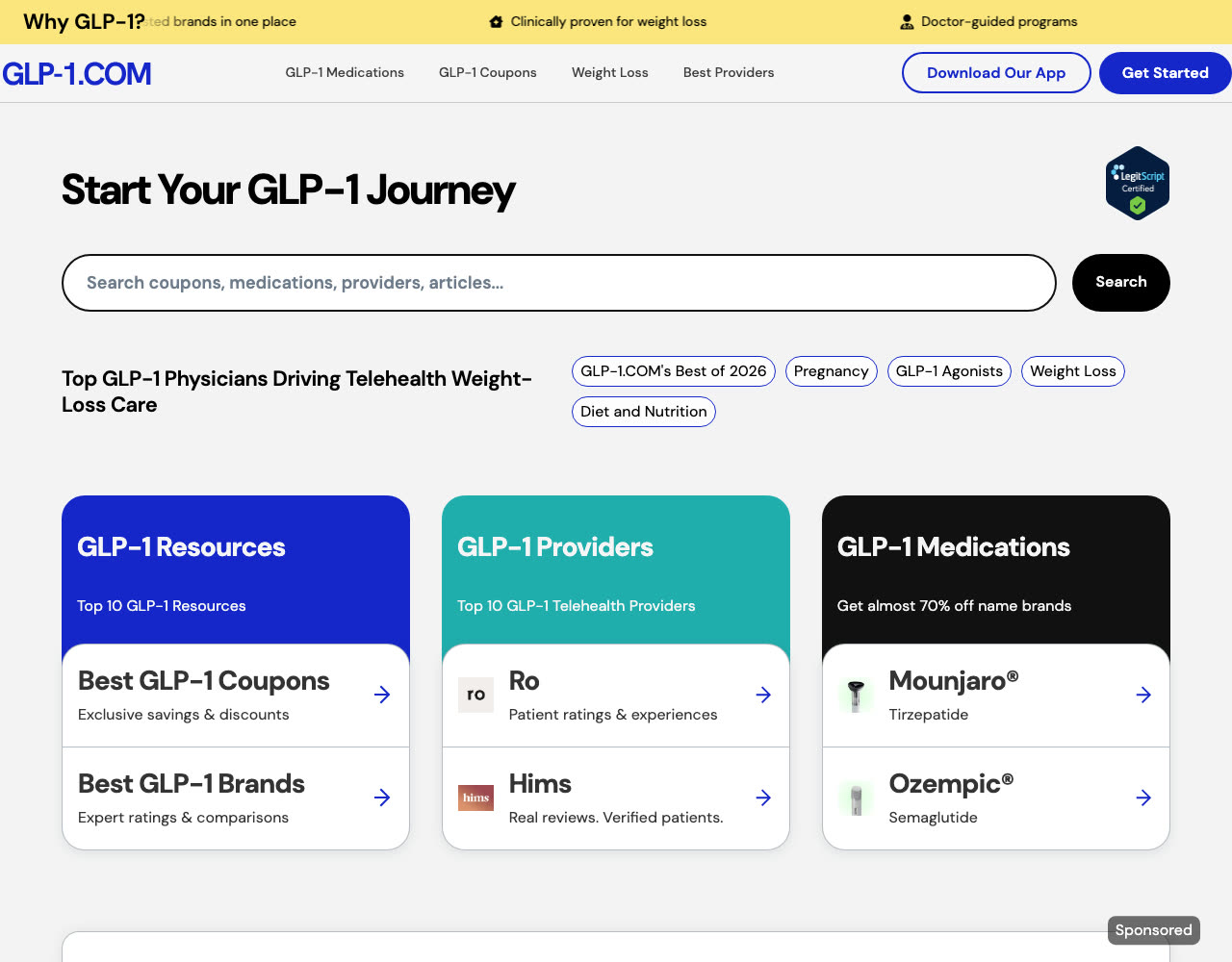The image size is (1232, 962).
Task: Click 'Exclusive savings & discounts' text
Action: pos(184,715)
